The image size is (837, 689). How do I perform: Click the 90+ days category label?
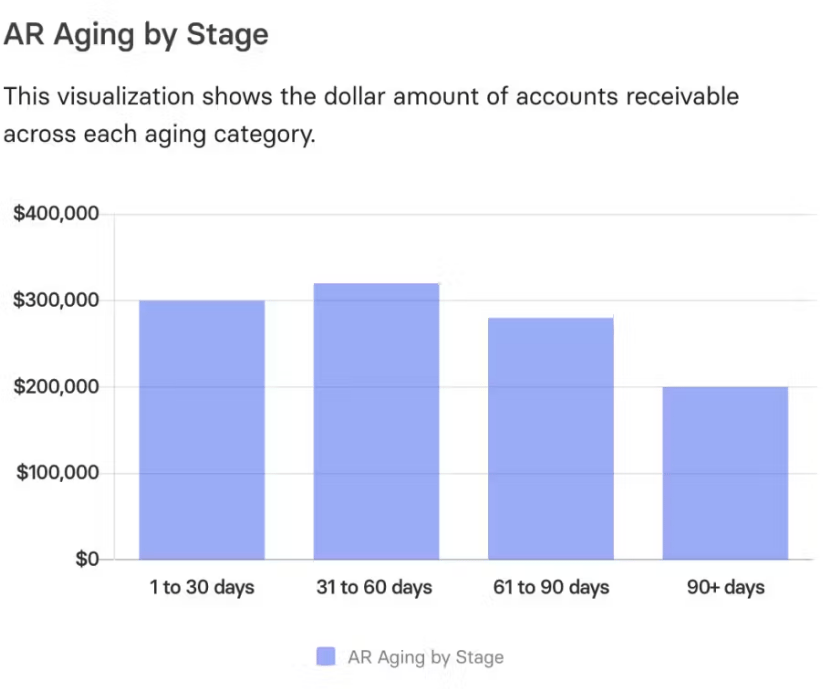[725, 587]
